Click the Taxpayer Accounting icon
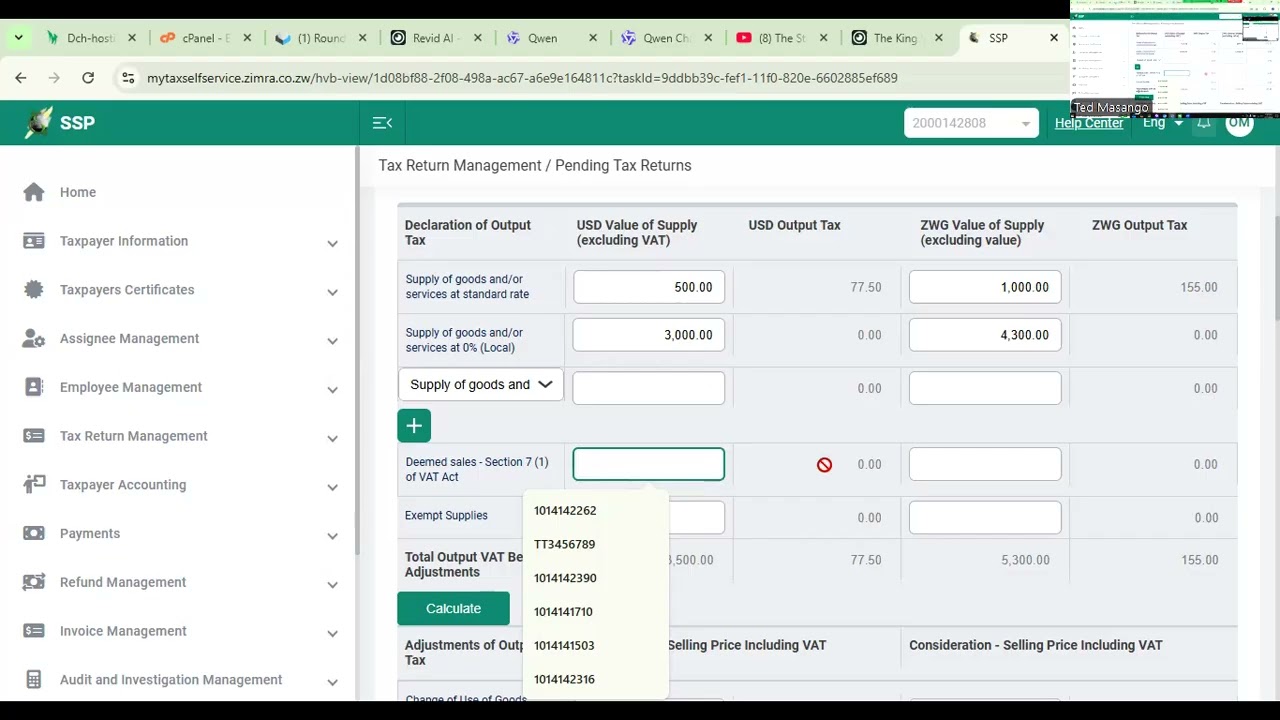The width and height of the screenshot is (1280, 720). (x=34, y=485)
